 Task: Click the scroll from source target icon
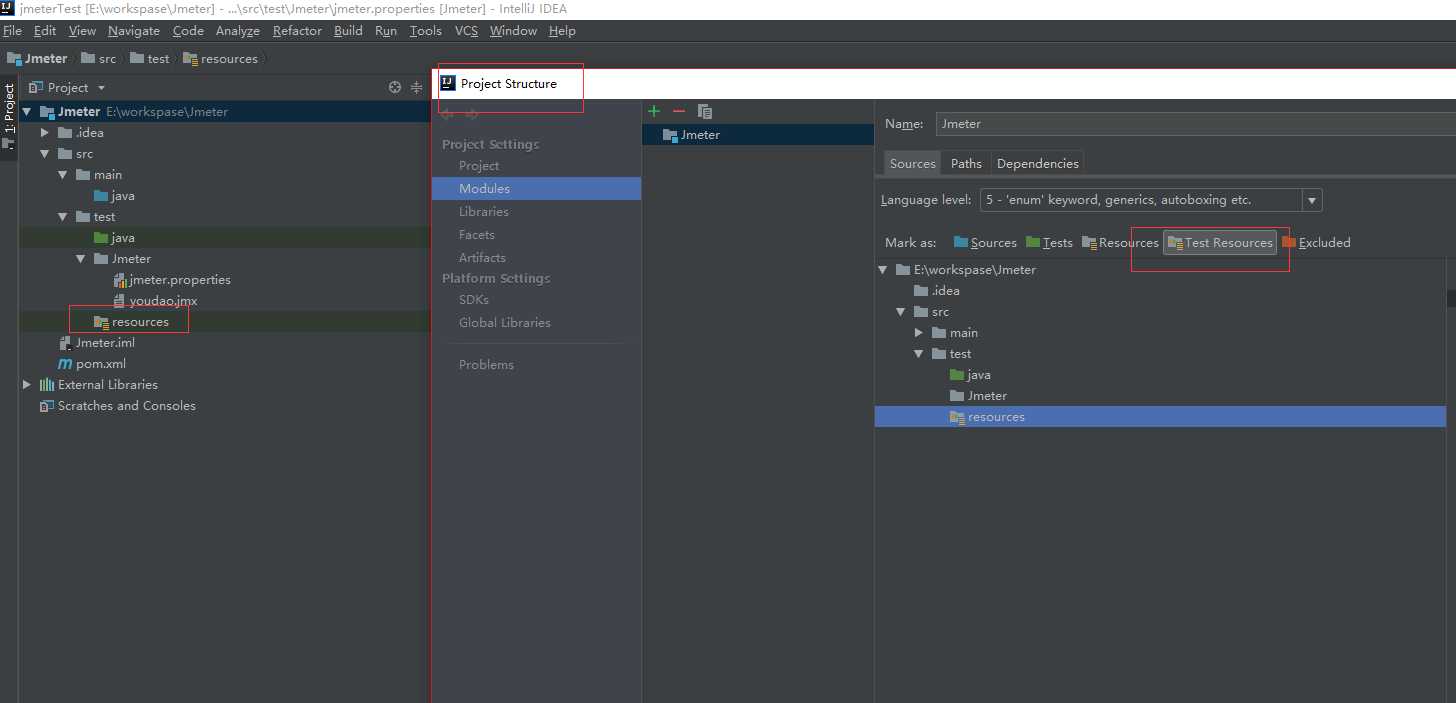coord(395,87)
